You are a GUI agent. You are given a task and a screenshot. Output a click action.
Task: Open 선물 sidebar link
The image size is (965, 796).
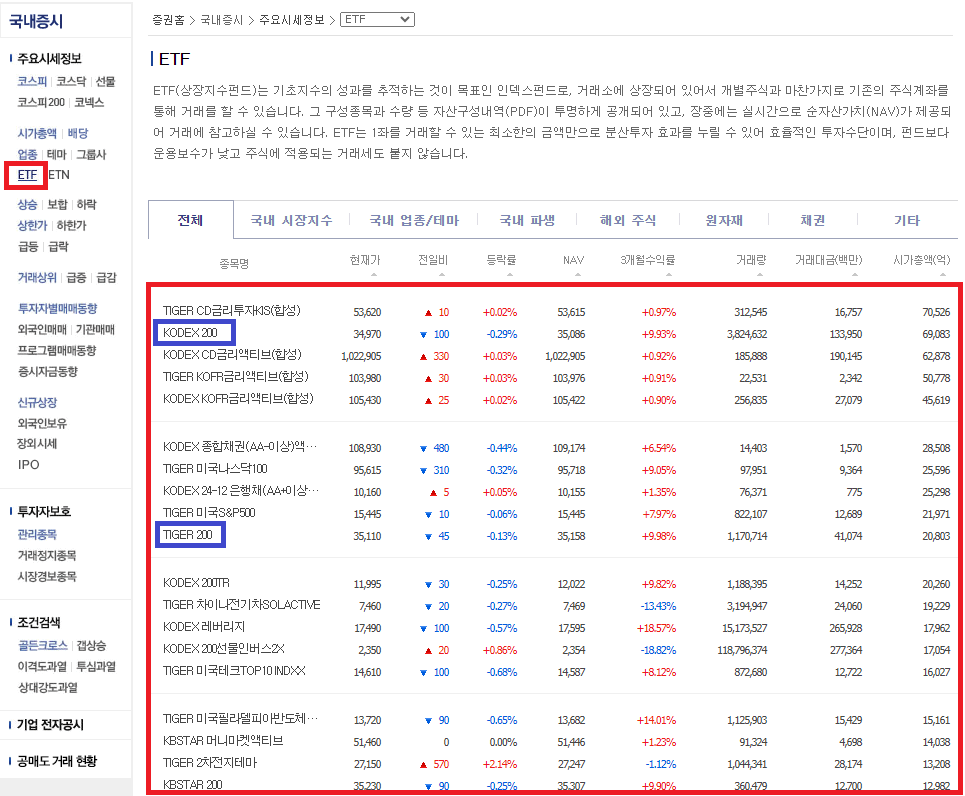[105, 81]
